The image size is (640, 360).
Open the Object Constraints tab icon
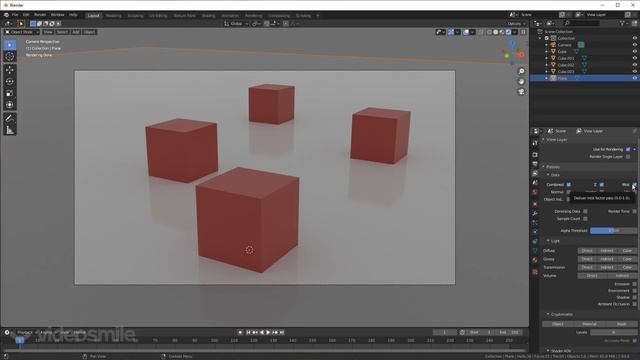(535, 242)
